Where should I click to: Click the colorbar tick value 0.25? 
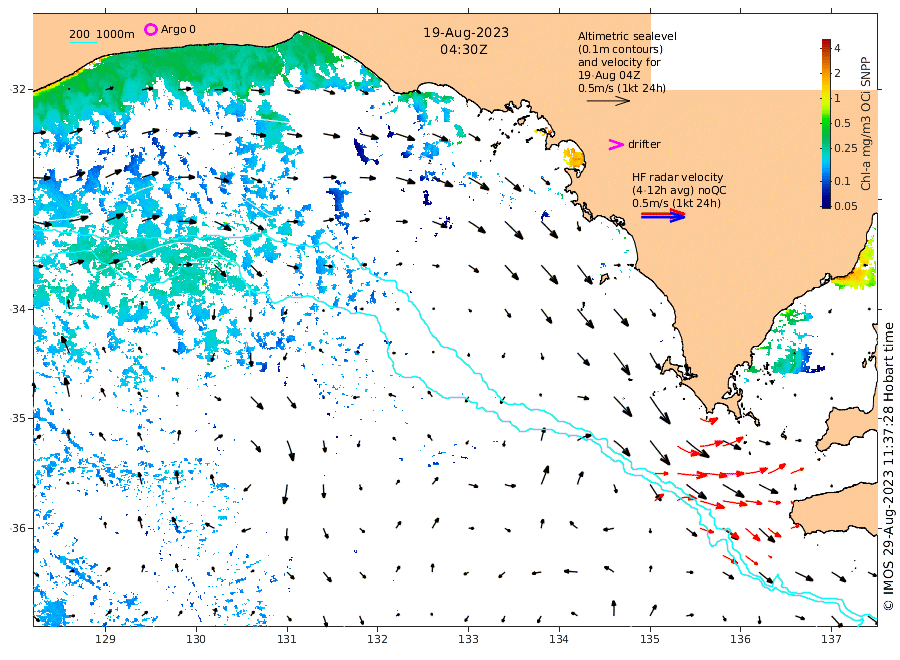845,148
